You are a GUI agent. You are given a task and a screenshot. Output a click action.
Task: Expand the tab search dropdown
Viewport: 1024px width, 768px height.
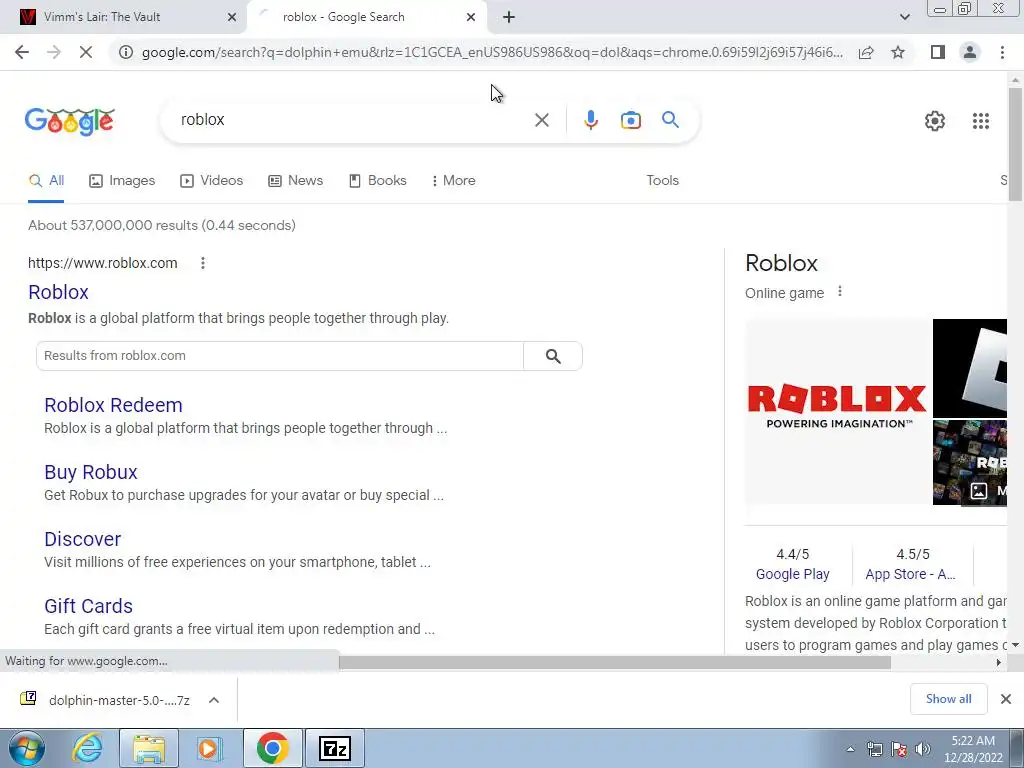point(904,17)
